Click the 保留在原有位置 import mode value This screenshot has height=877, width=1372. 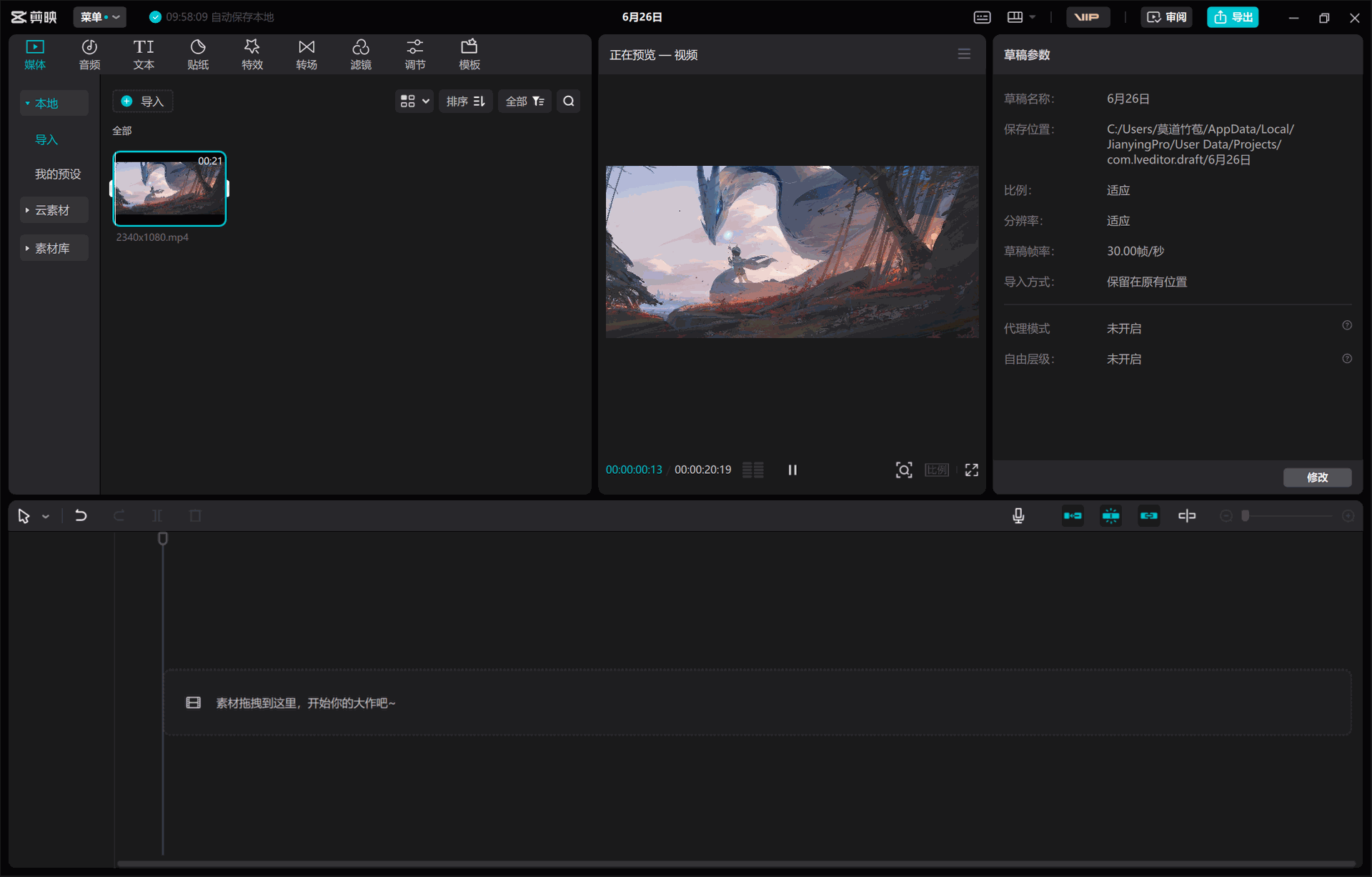(1147, 282)
